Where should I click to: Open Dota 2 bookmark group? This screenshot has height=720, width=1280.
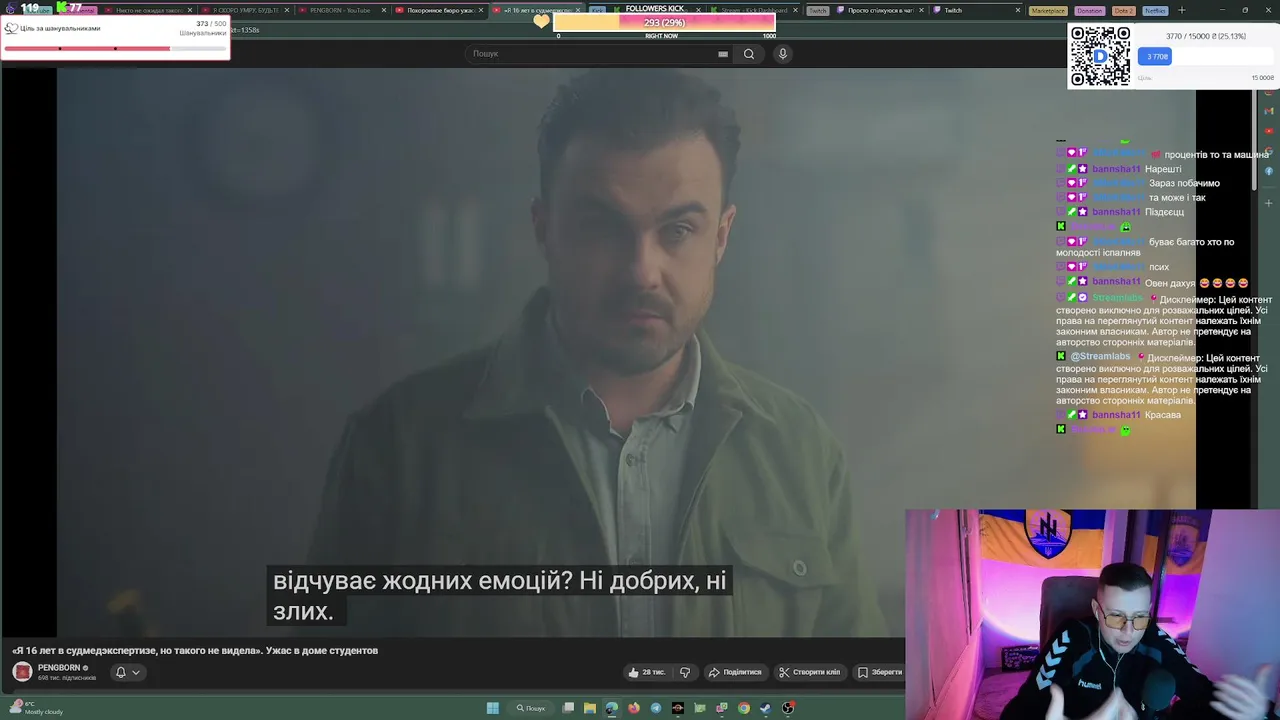1124,10
